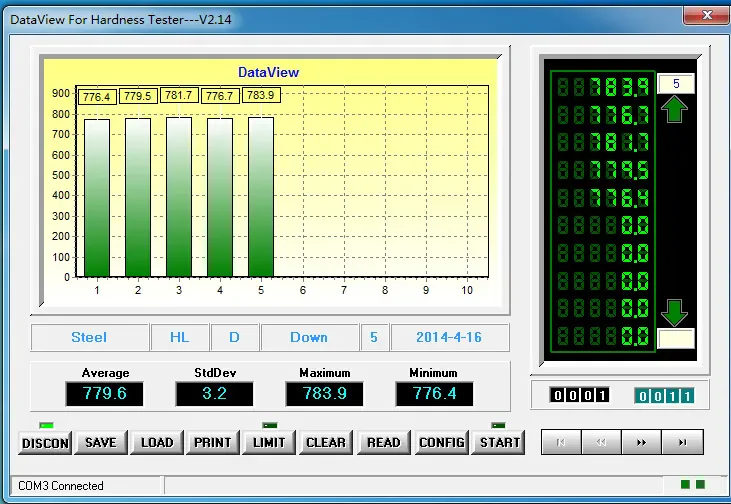
Task: Click the teal 0011 counter
Action: 664,396
